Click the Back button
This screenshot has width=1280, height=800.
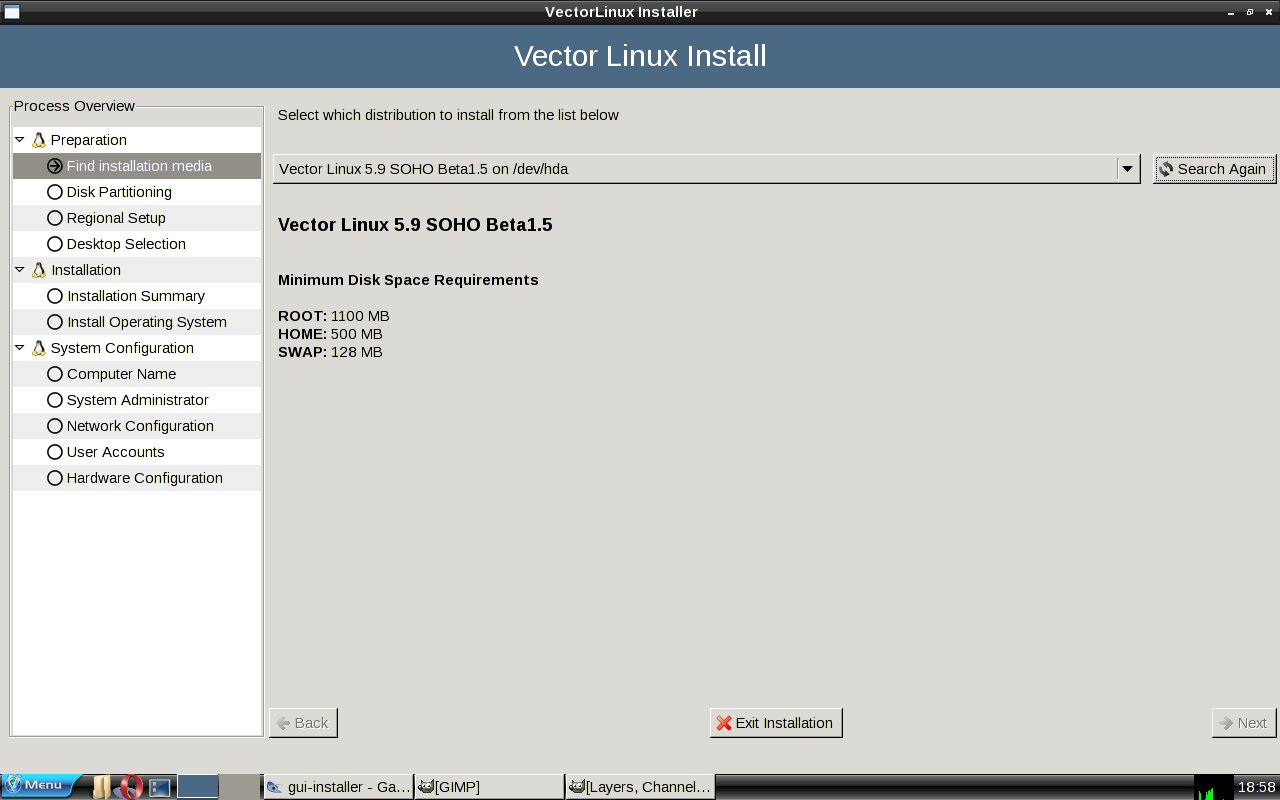pos(303,723)
